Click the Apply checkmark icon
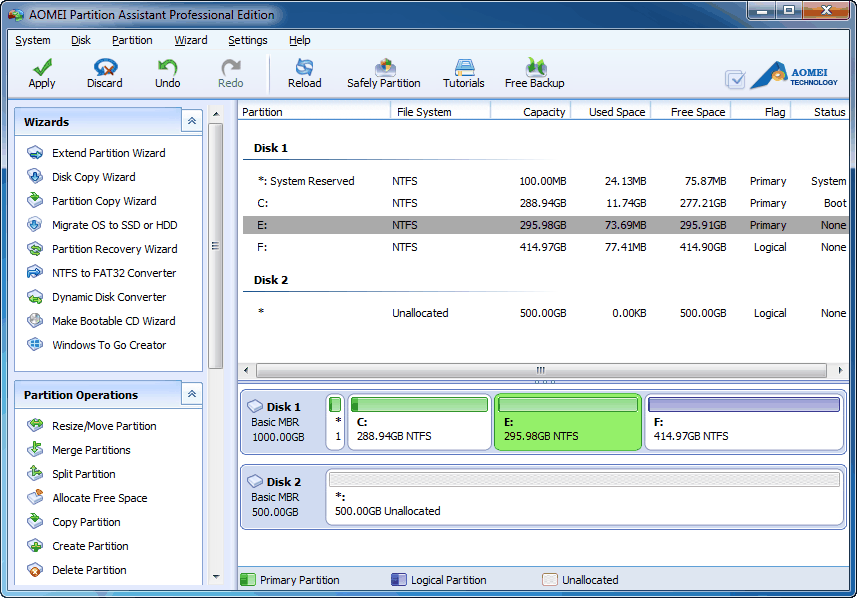This screenshot has height=598, width=857. 42,67
